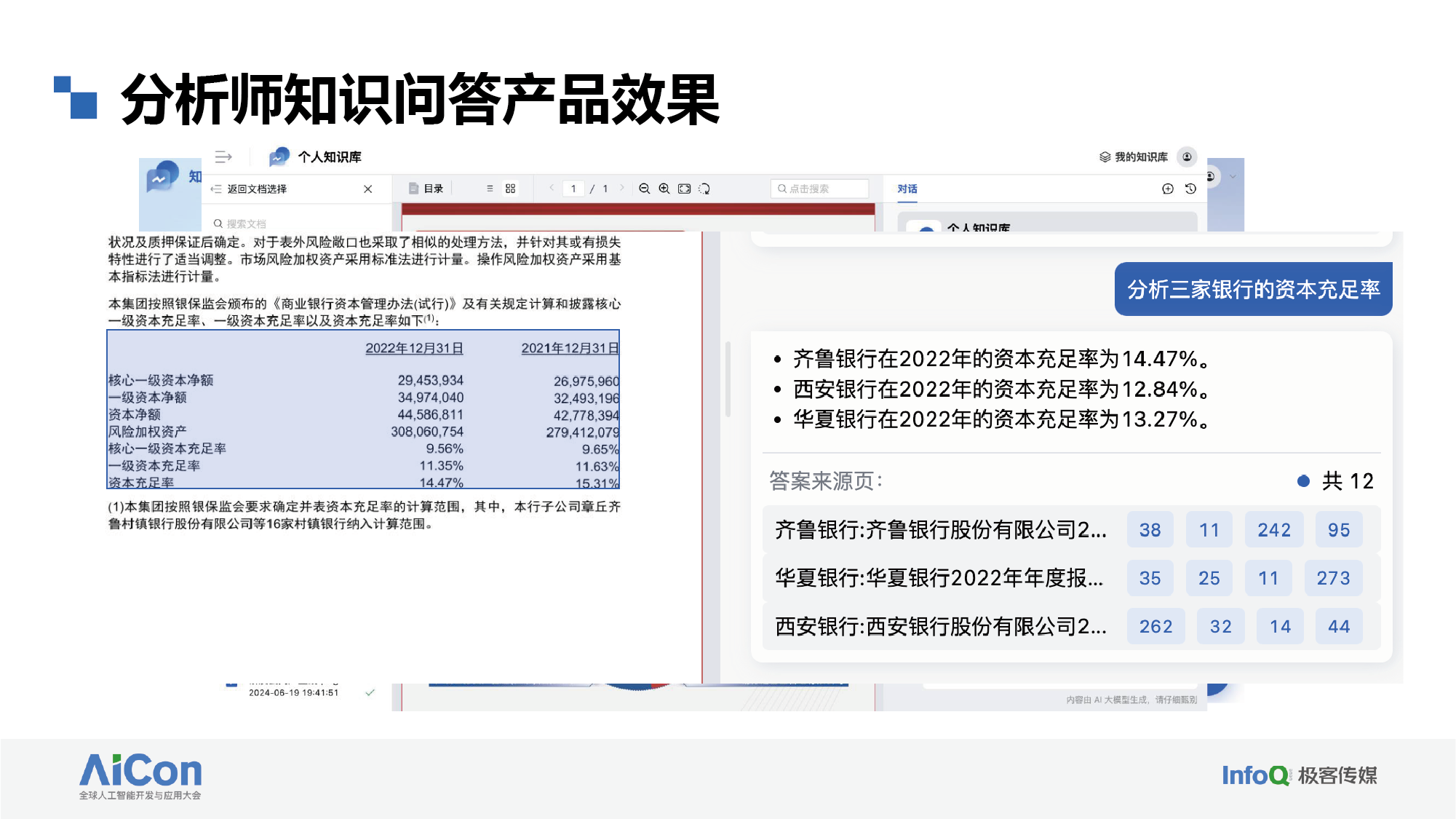Click the 2021年12月31日 column header
The height and width of the screenshot is (819, 1456).
[x=570, y=349]
